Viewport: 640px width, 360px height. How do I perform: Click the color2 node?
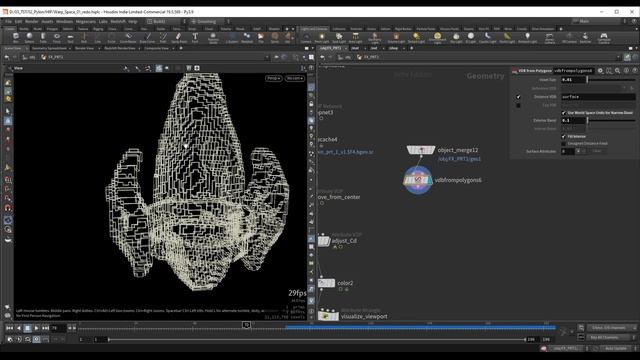(x=327, y=283)
